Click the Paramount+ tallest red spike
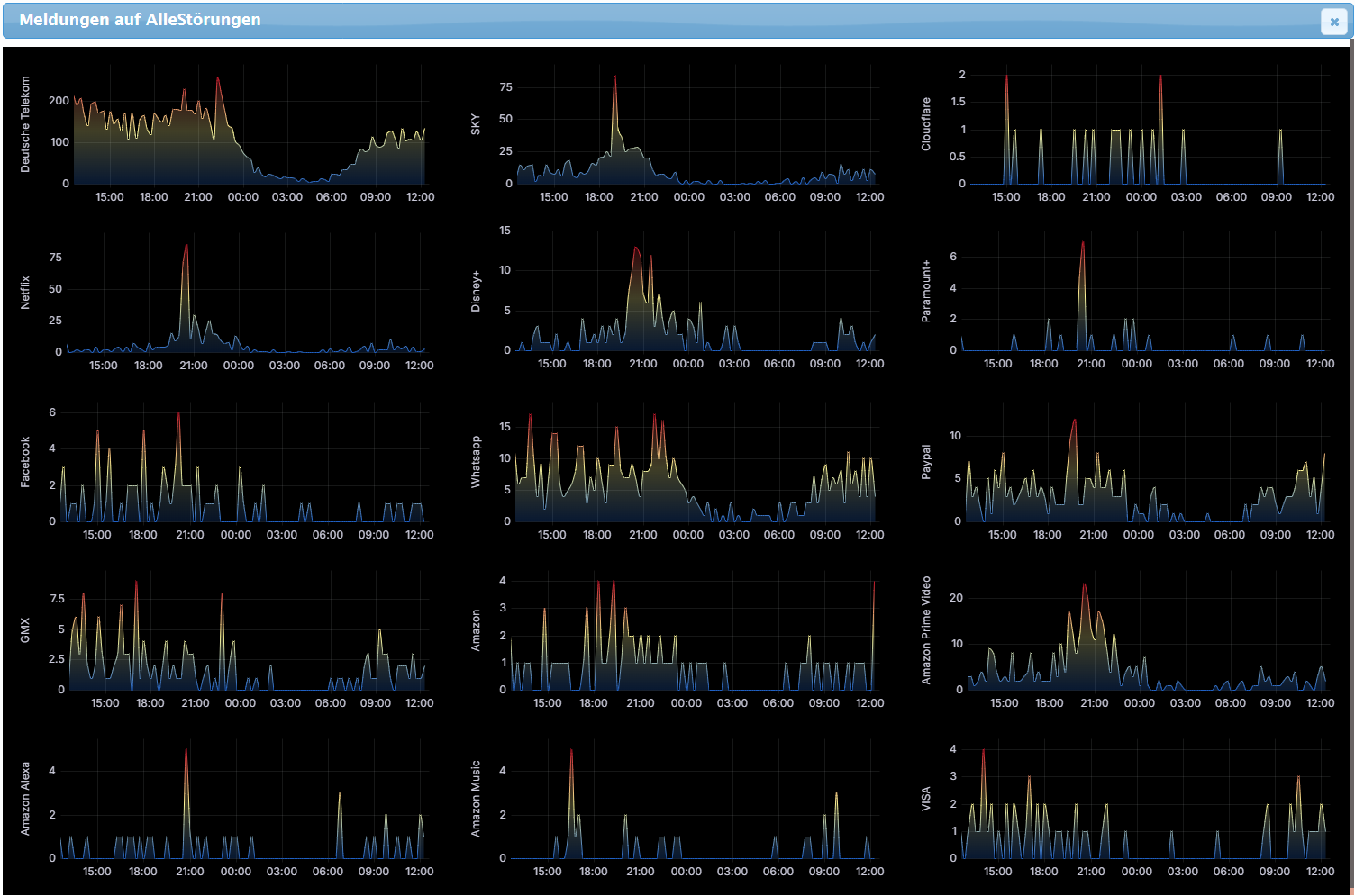1355x896 pixels. click(1082, 243)
